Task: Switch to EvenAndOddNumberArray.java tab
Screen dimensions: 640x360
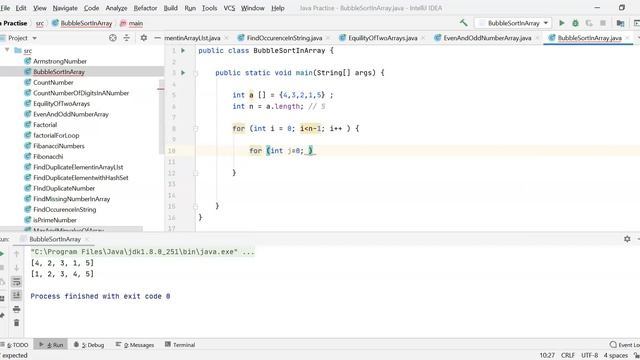Action: tap(487, 38)
